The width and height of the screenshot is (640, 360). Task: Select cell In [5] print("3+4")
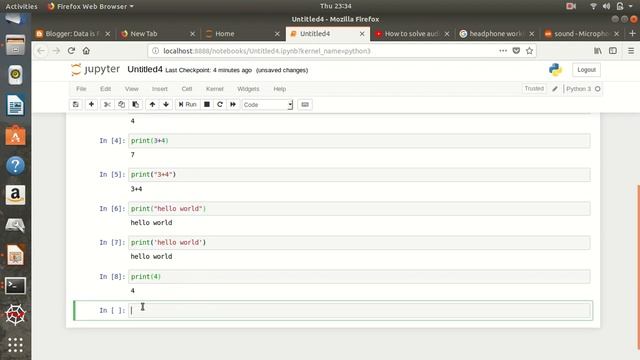[x=360, y=175]
